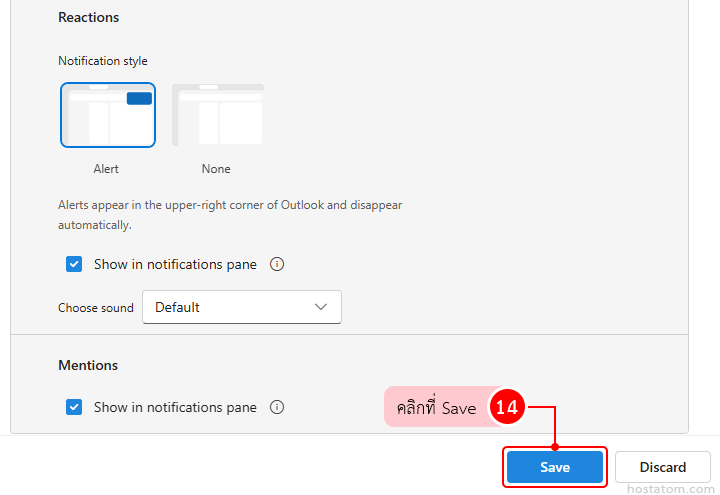Uncheck Mentions Show in notifications pane
The height and width of the screenshot is (495, 720).
74,407
